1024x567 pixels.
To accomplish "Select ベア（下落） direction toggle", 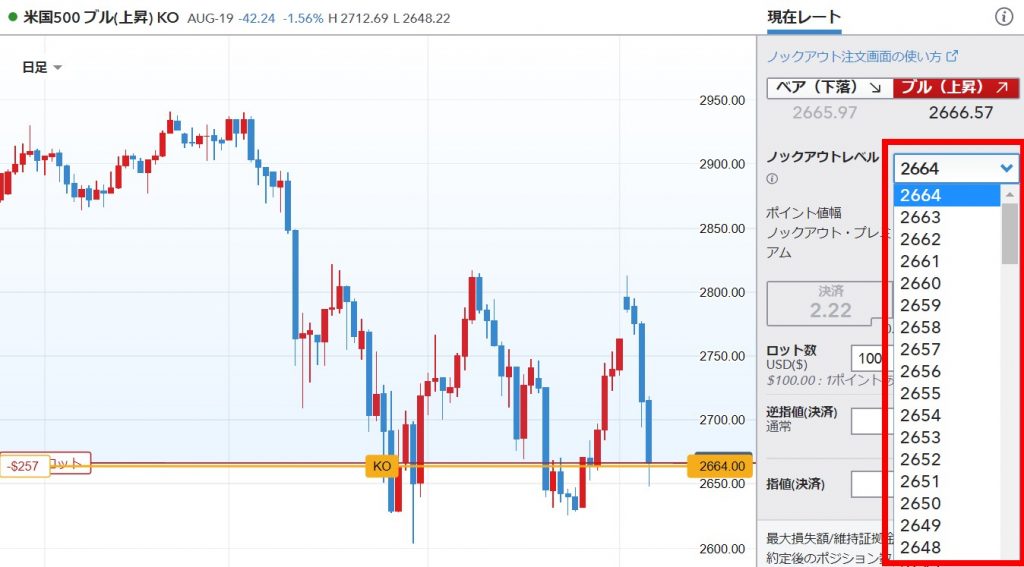I will pos(829,88).
